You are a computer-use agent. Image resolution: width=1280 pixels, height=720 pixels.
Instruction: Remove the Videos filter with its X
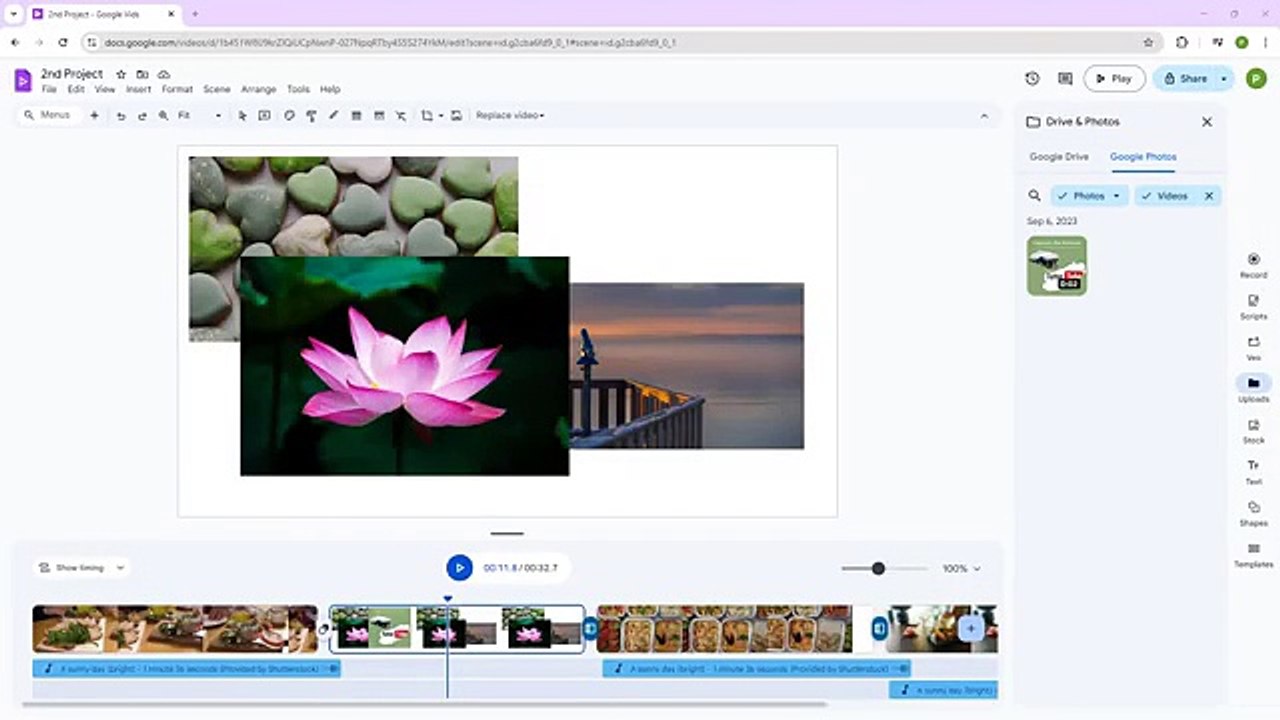click(1208, 196)
